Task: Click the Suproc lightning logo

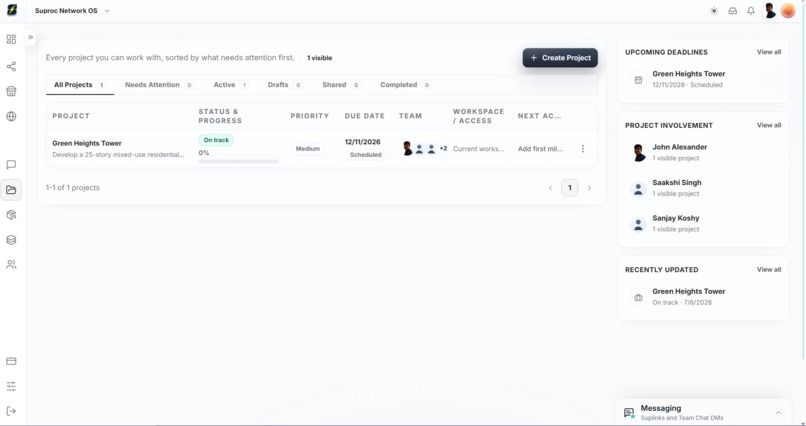Action: (12, 10)
